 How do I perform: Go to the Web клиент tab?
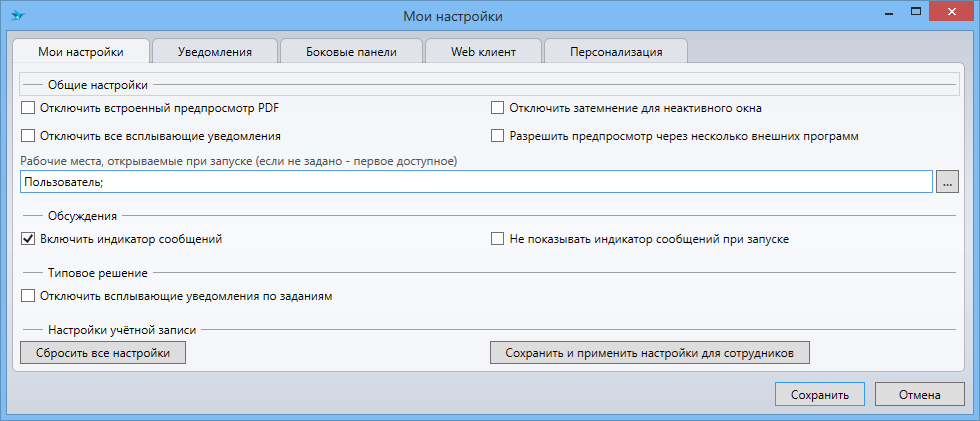483,52
